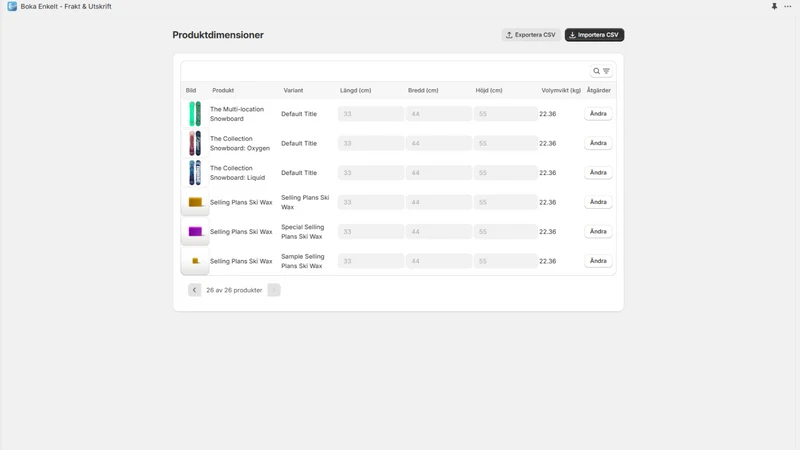Click Ändra for Sample Selling Plans Ski Wax
This screenshot has width=800, height=450.
point(598,261)
